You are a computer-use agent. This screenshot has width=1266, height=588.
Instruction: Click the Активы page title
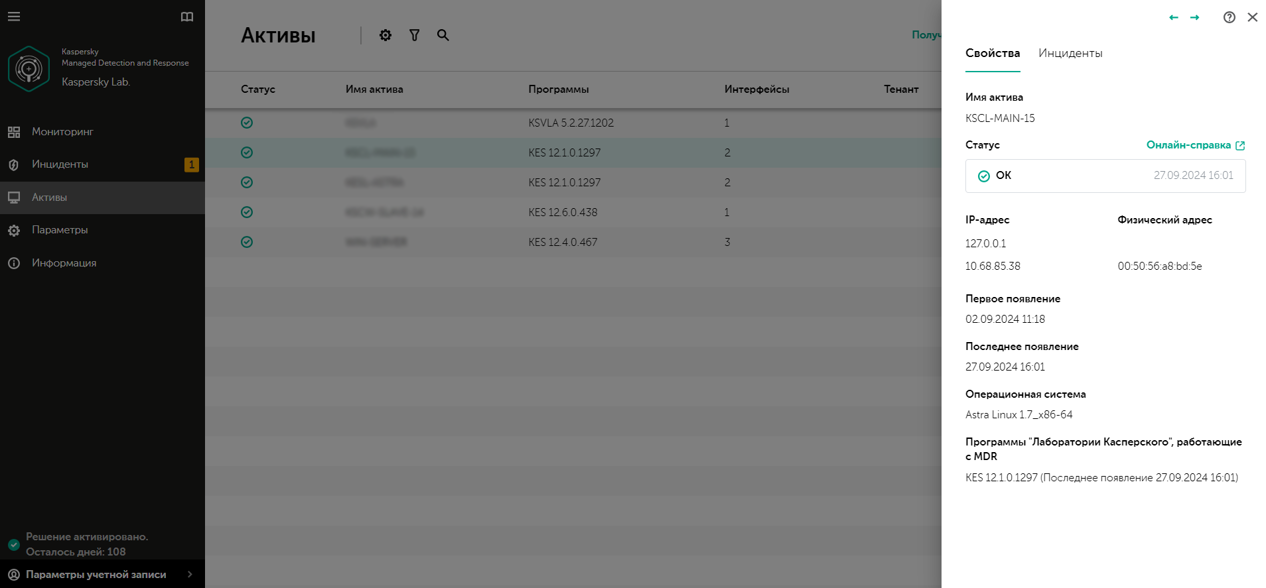tap(278, 36)
